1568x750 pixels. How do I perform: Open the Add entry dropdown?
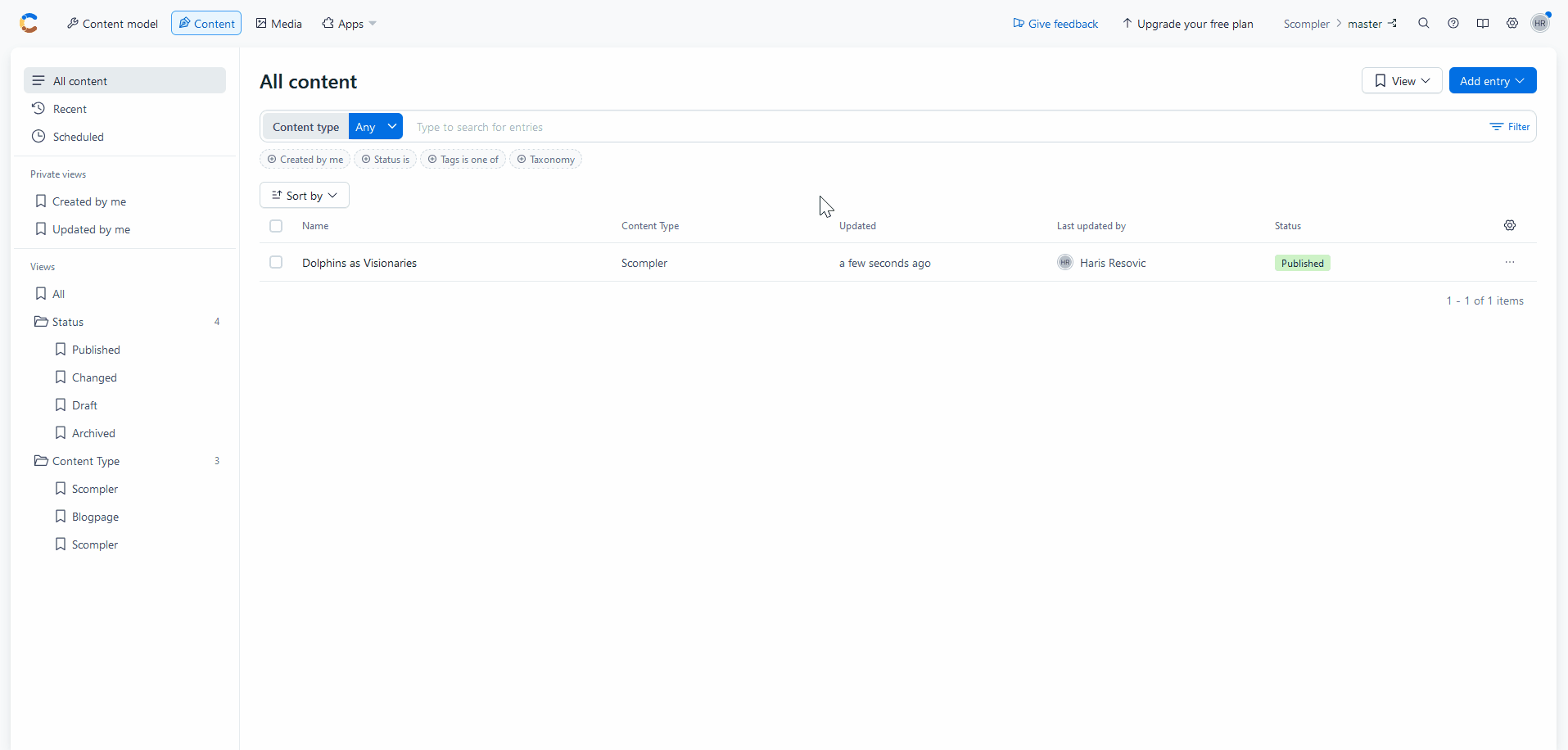coord(1492,81)
